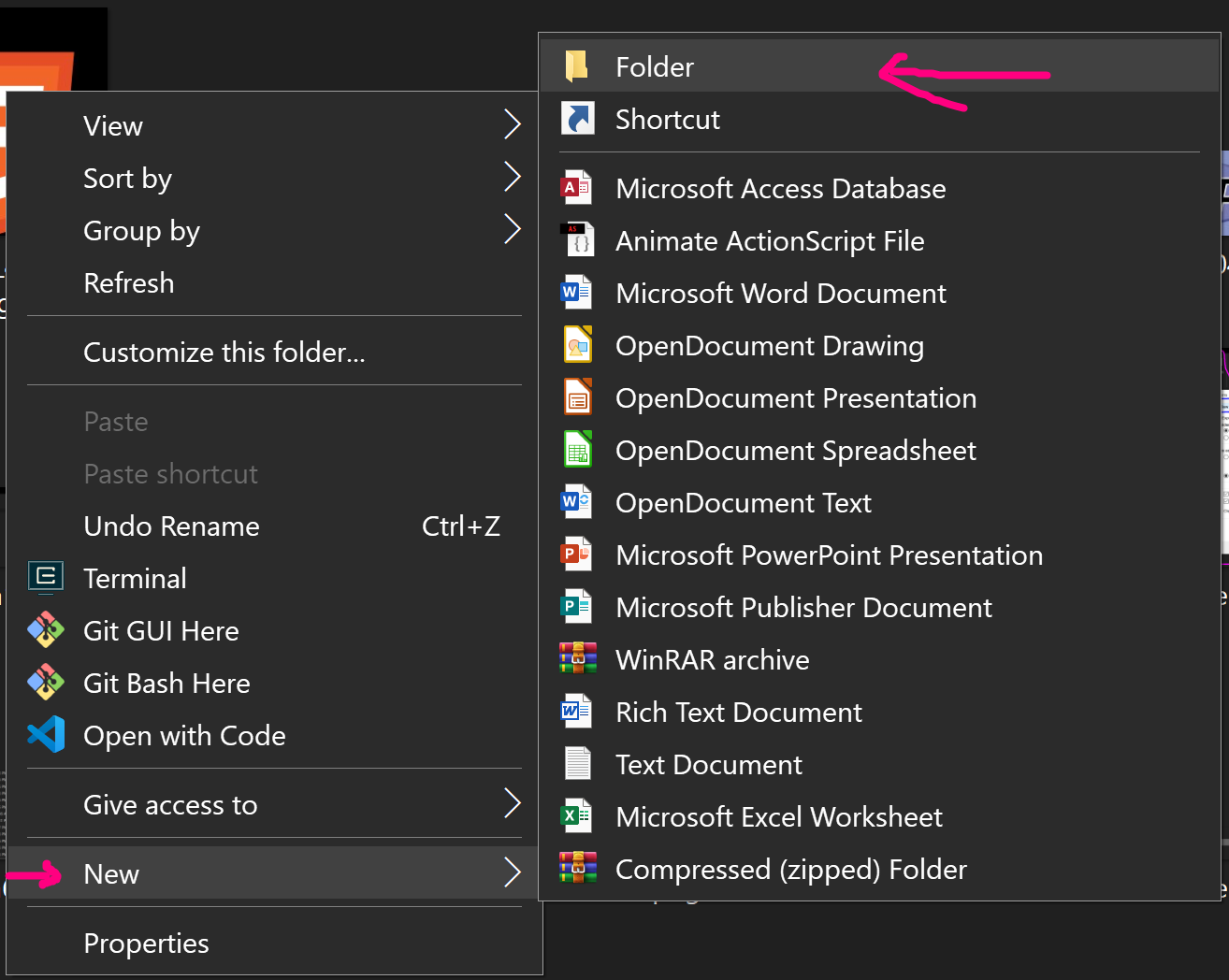The image size is (1229, 980).
Task: Open Give access to entry
Action: tap(274, 804)
